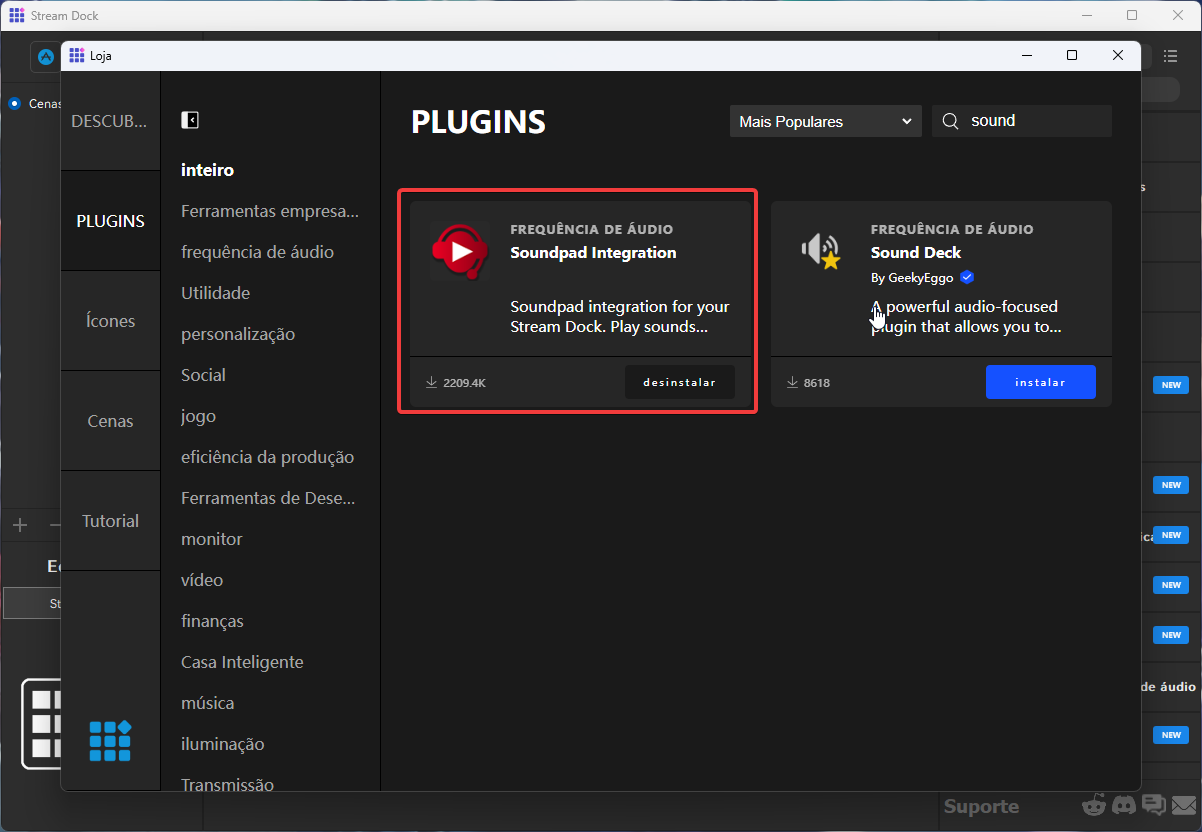This screenshot has height=832, width=1202.
Task: Select the Cenas radio button in Stream Dock
Action: click(x=14, y=103)
